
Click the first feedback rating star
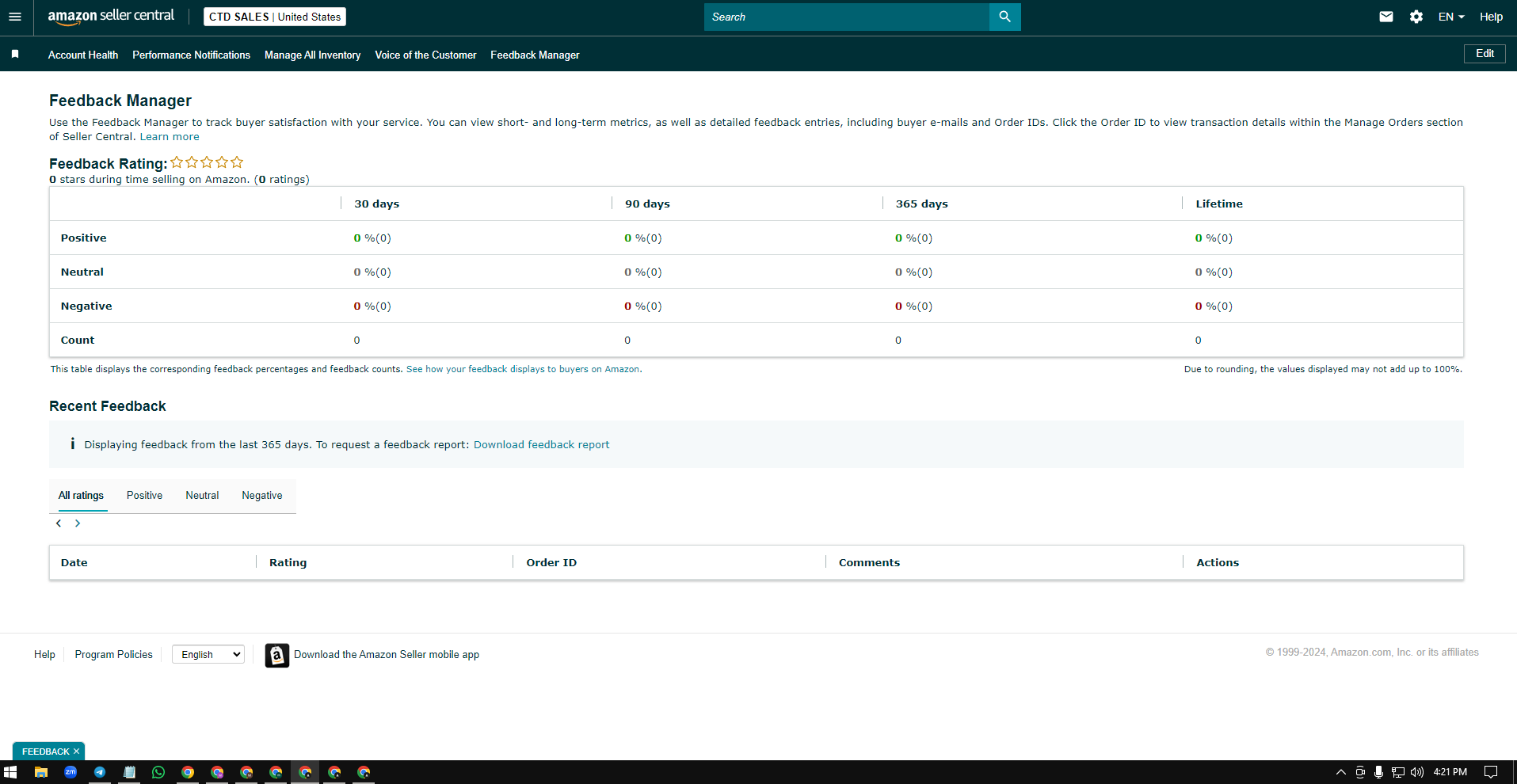coord(177,162)
